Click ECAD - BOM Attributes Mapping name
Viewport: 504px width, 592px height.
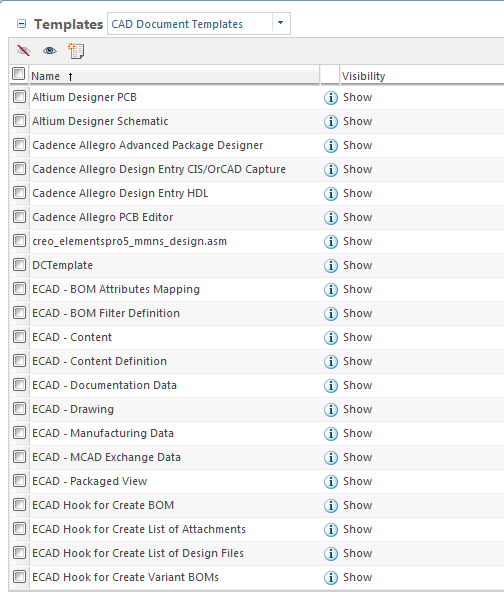116,289
